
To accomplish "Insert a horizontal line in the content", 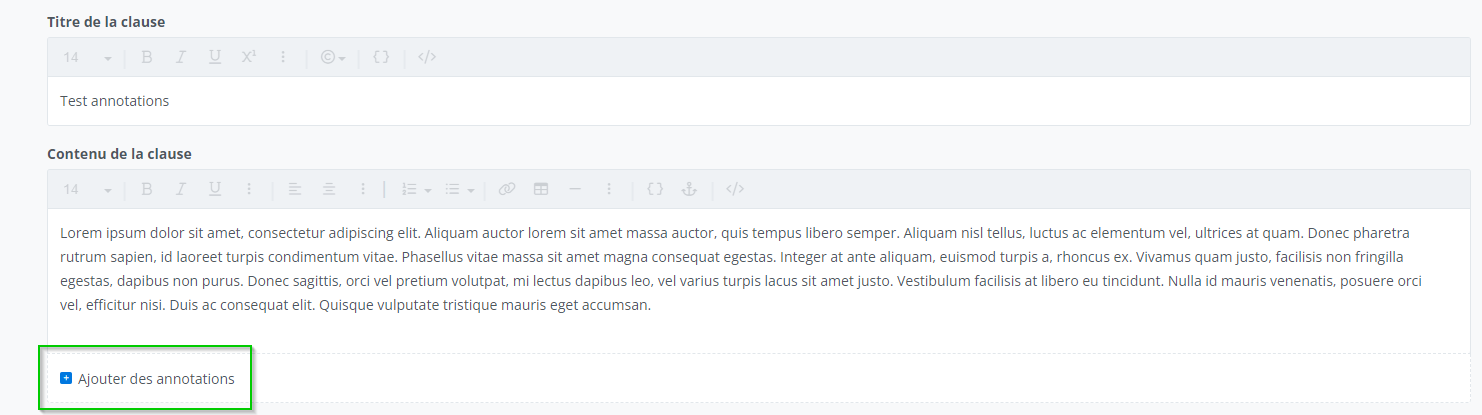I will 575,189.
